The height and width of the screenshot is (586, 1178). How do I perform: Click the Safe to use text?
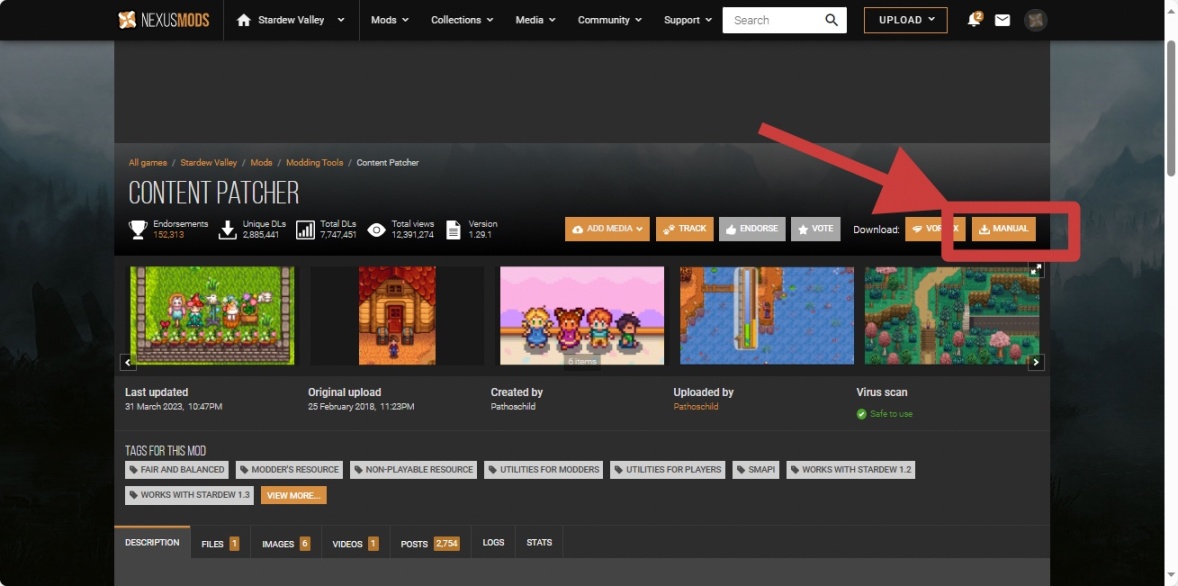pos(891,414)
